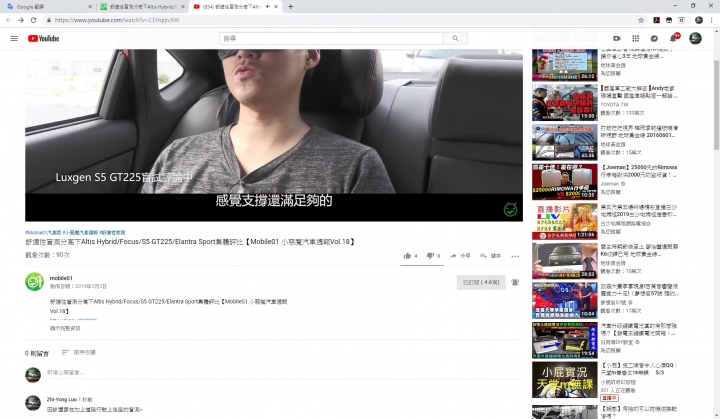The width and height of the screenshot is (720, 419).
Task: Select the active YouTube video tab
Action: (230, 7)
